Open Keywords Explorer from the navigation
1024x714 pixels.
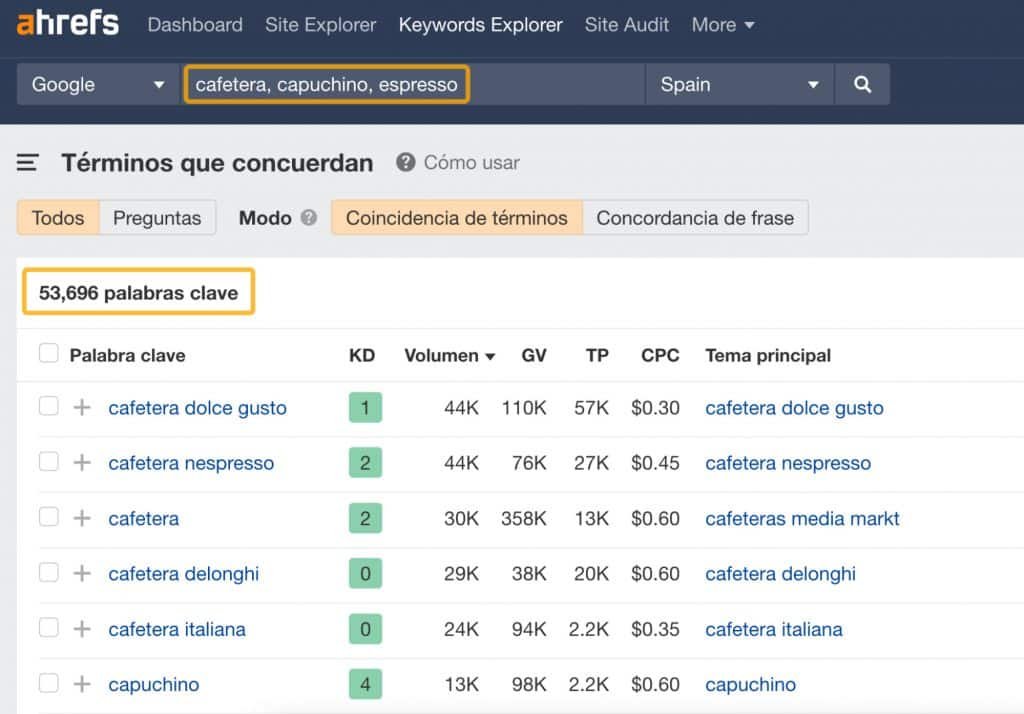click(x=481, y=25)
